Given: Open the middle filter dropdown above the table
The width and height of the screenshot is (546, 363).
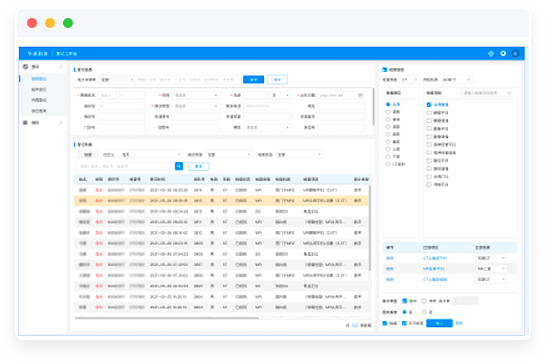Looking at the screenshot, I should (229, 155).
